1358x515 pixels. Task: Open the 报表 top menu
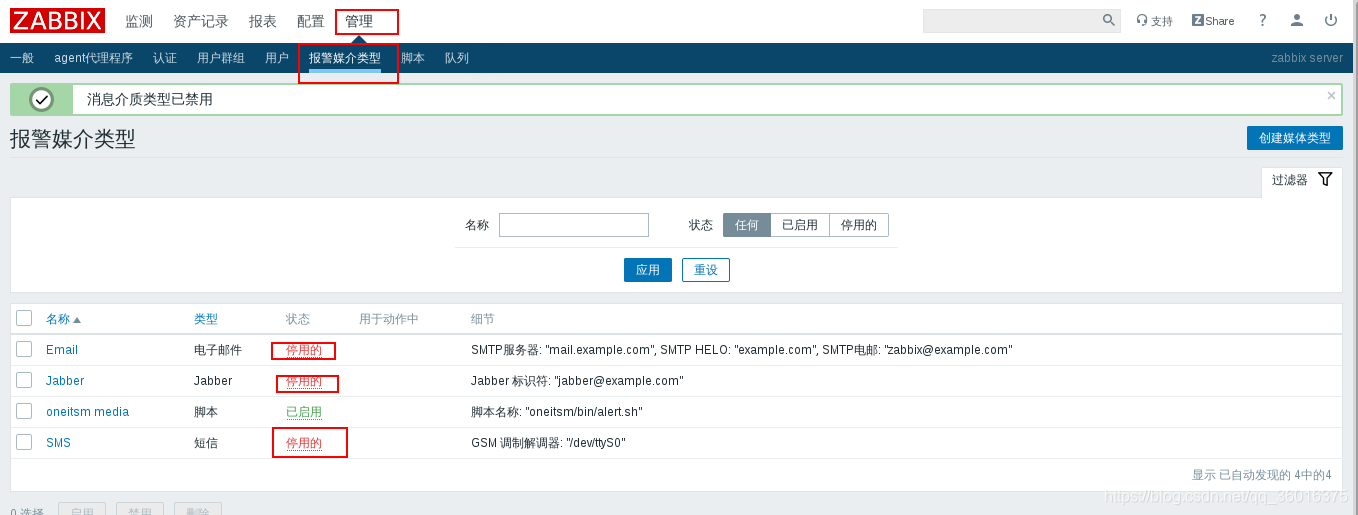(263, 21)
